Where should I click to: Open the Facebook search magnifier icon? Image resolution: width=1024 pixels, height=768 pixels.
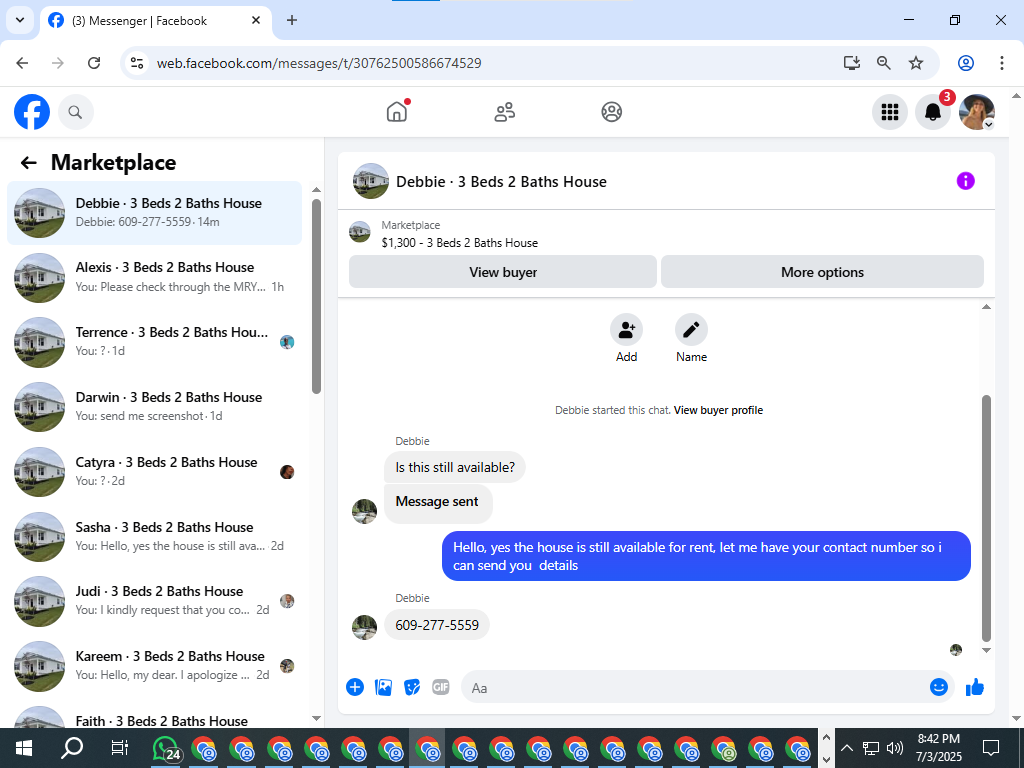pos(76,112)
